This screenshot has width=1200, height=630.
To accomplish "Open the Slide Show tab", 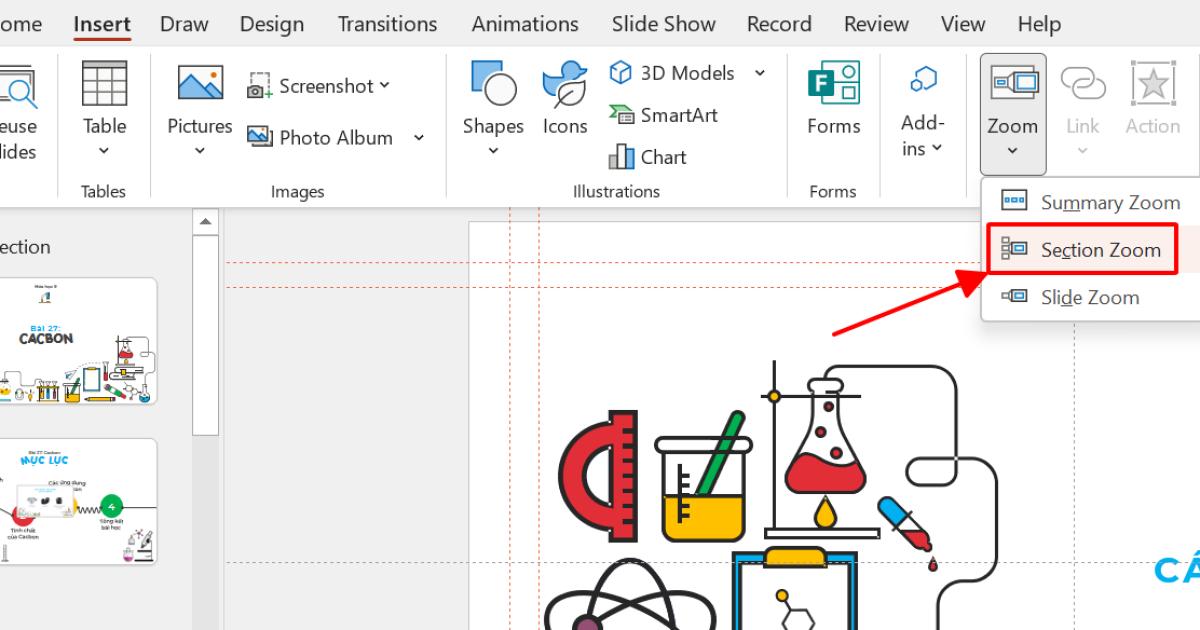I will pos(663,23).
